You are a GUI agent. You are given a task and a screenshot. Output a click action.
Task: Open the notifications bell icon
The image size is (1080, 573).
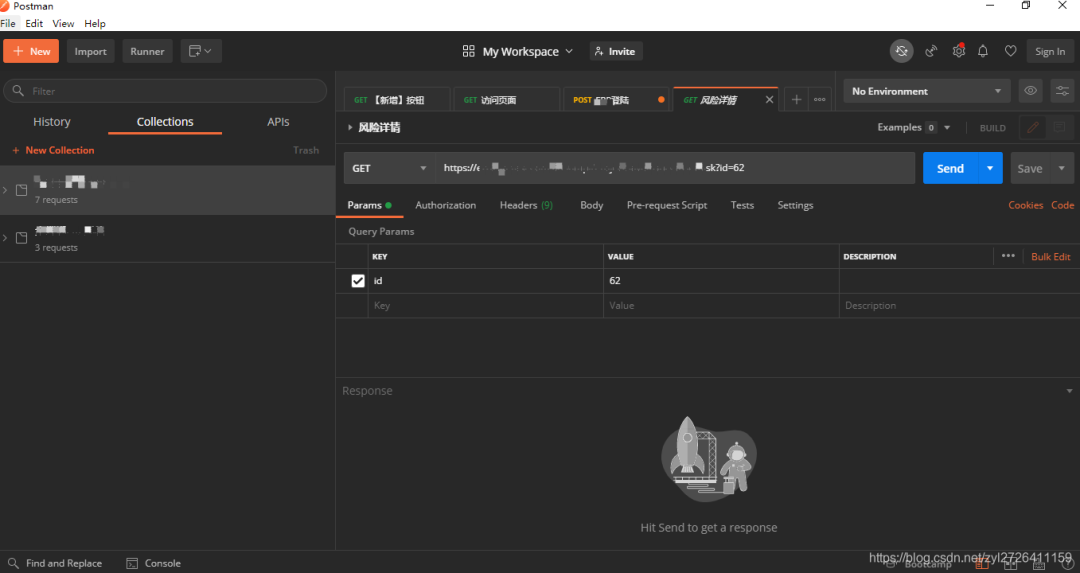(983, 51)
